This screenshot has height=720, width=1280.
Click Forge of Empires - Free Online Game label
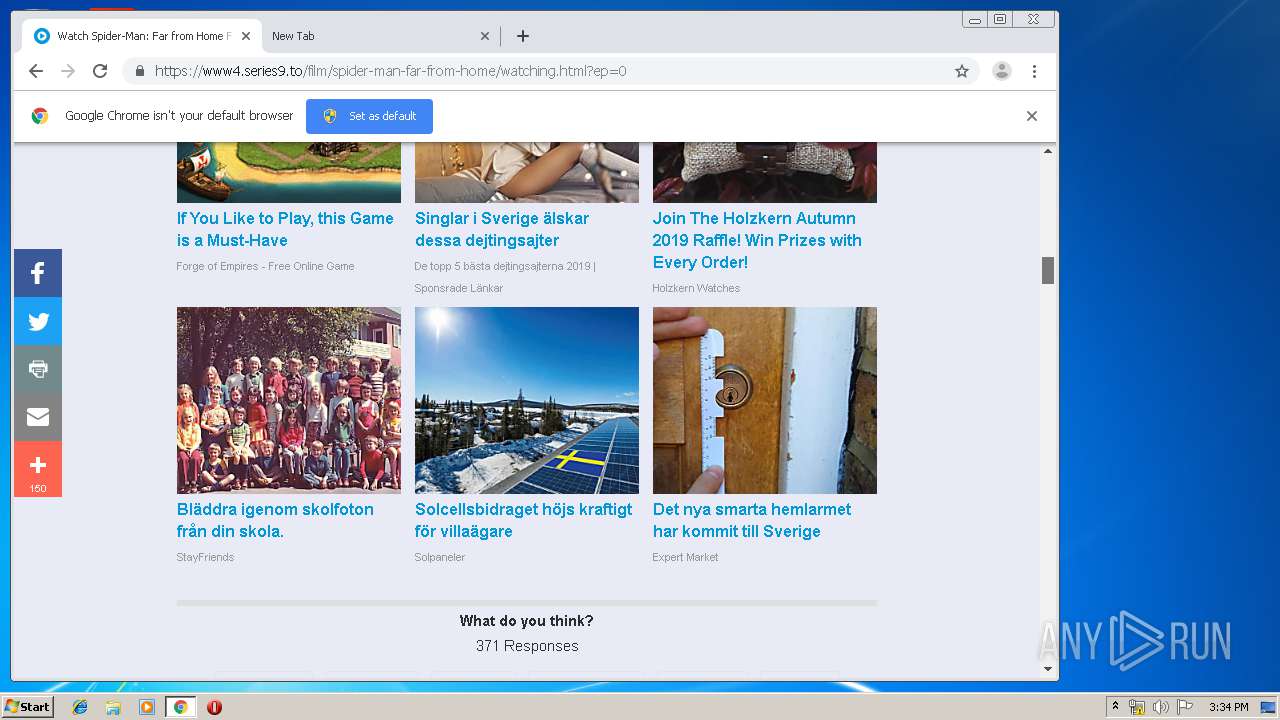coord(265,266)
